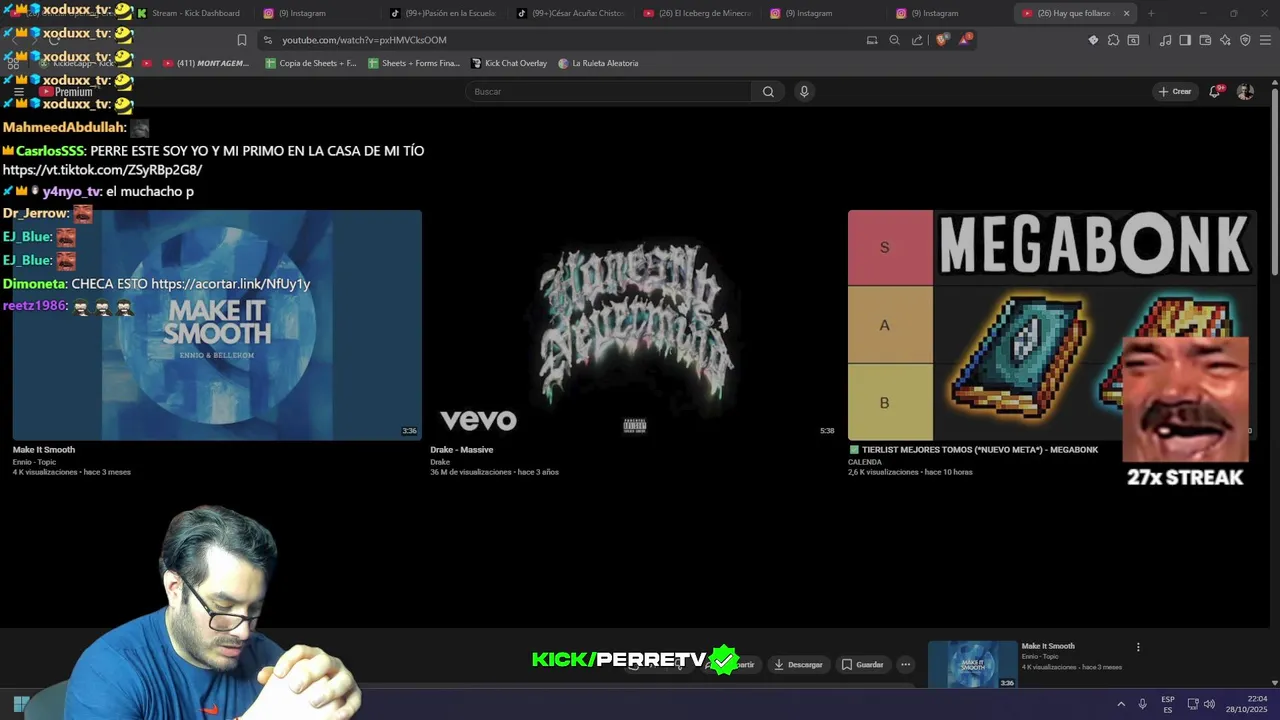The height and width of the screenshot is (720, 1280).
Task: Close the Hay que follarse tab
Action: click(x=1126, y=13)
